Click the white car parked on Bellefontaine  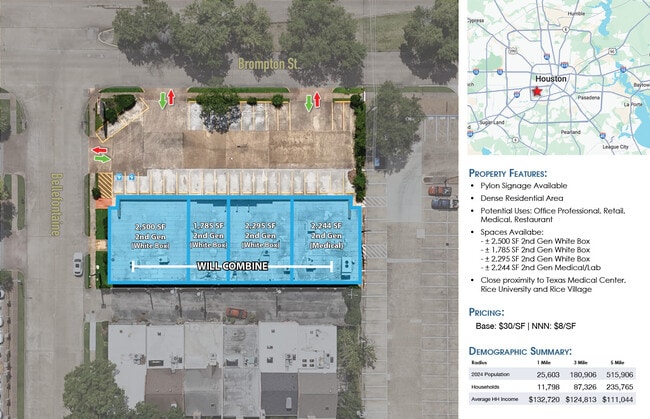click(x=77, y=265)
